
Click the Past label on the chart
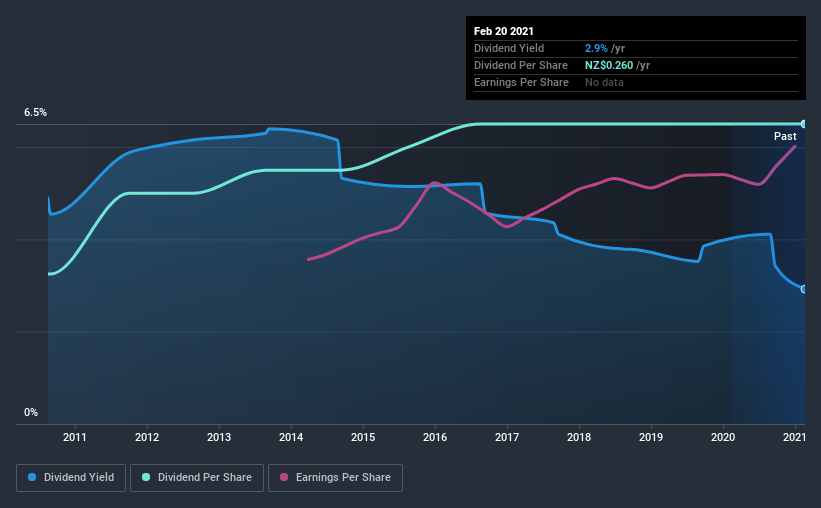(x=785, y=136)
